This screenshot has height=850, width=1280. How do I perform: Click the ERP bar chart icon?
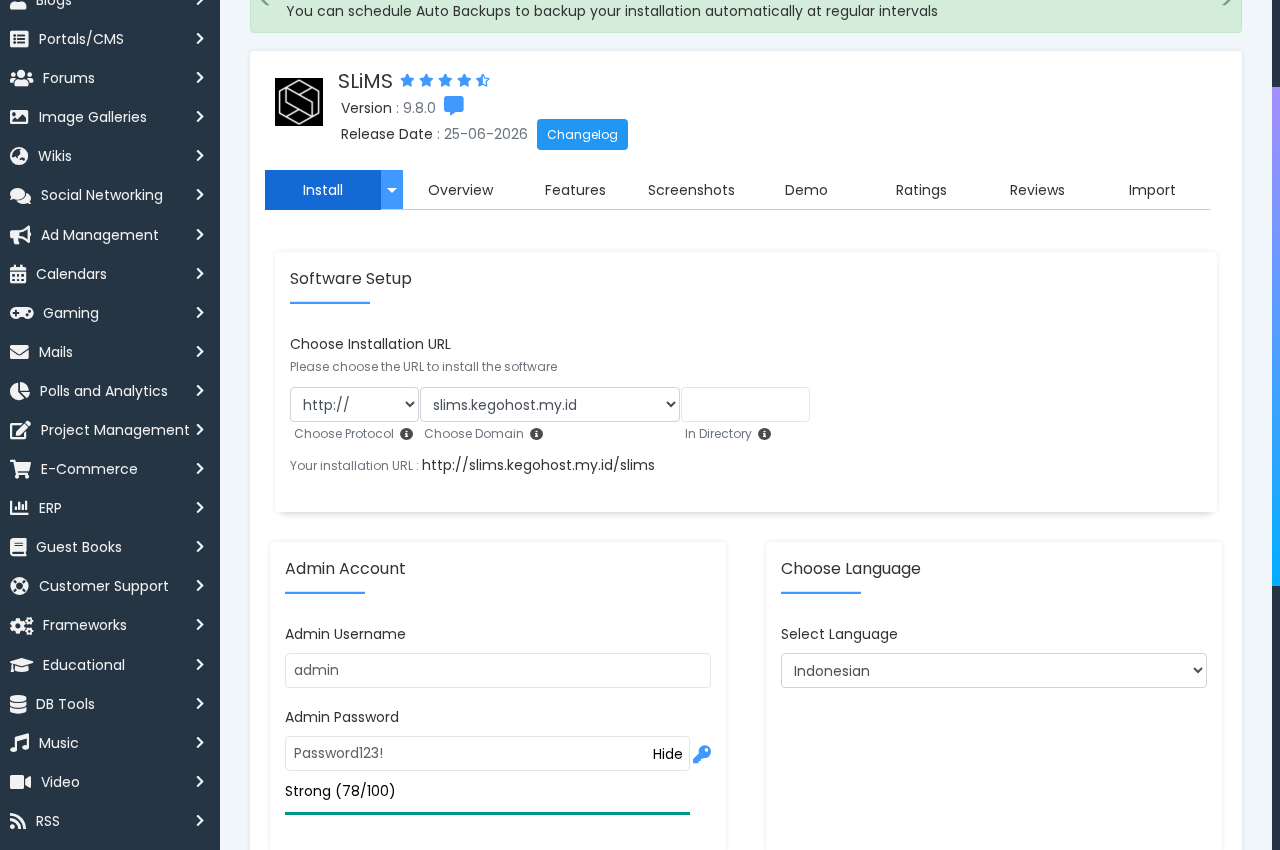(19, 508)
